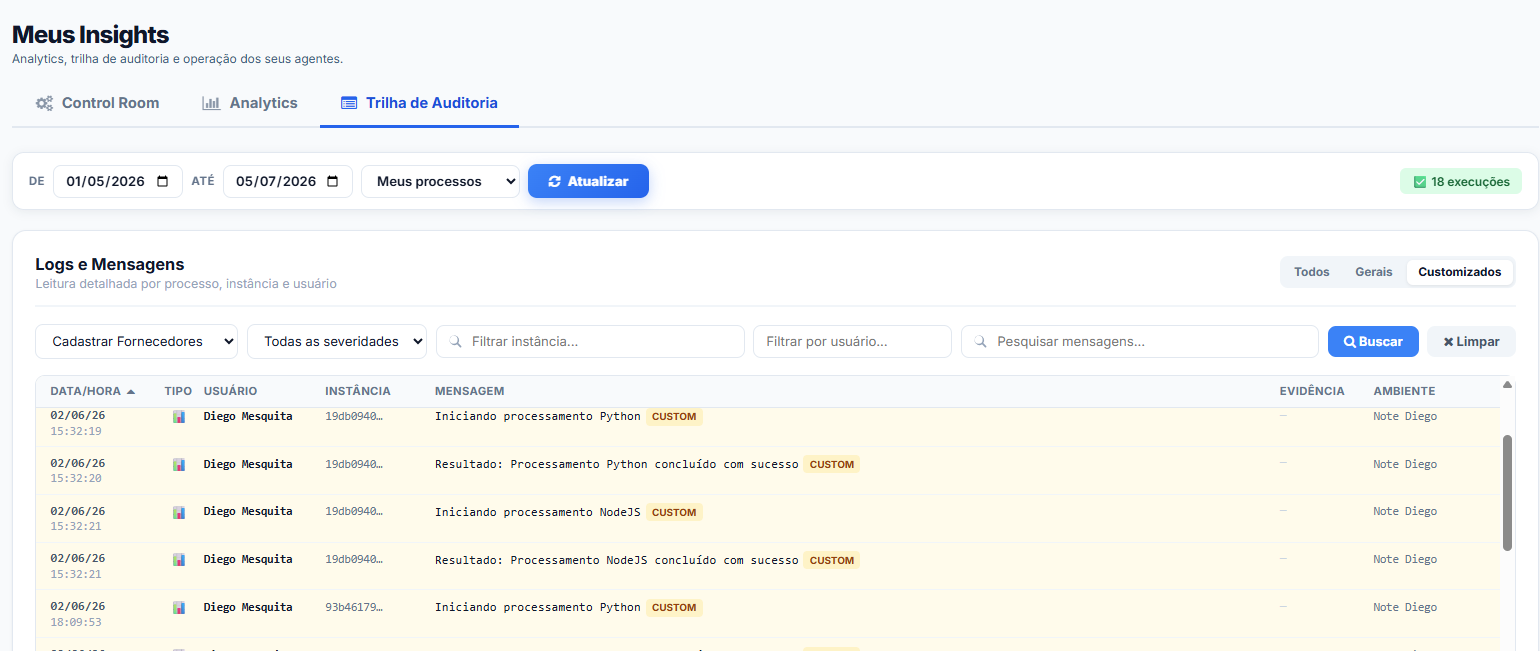
Task: Click the Trilha de Auditoria list icon
Action: pos(349,103)
